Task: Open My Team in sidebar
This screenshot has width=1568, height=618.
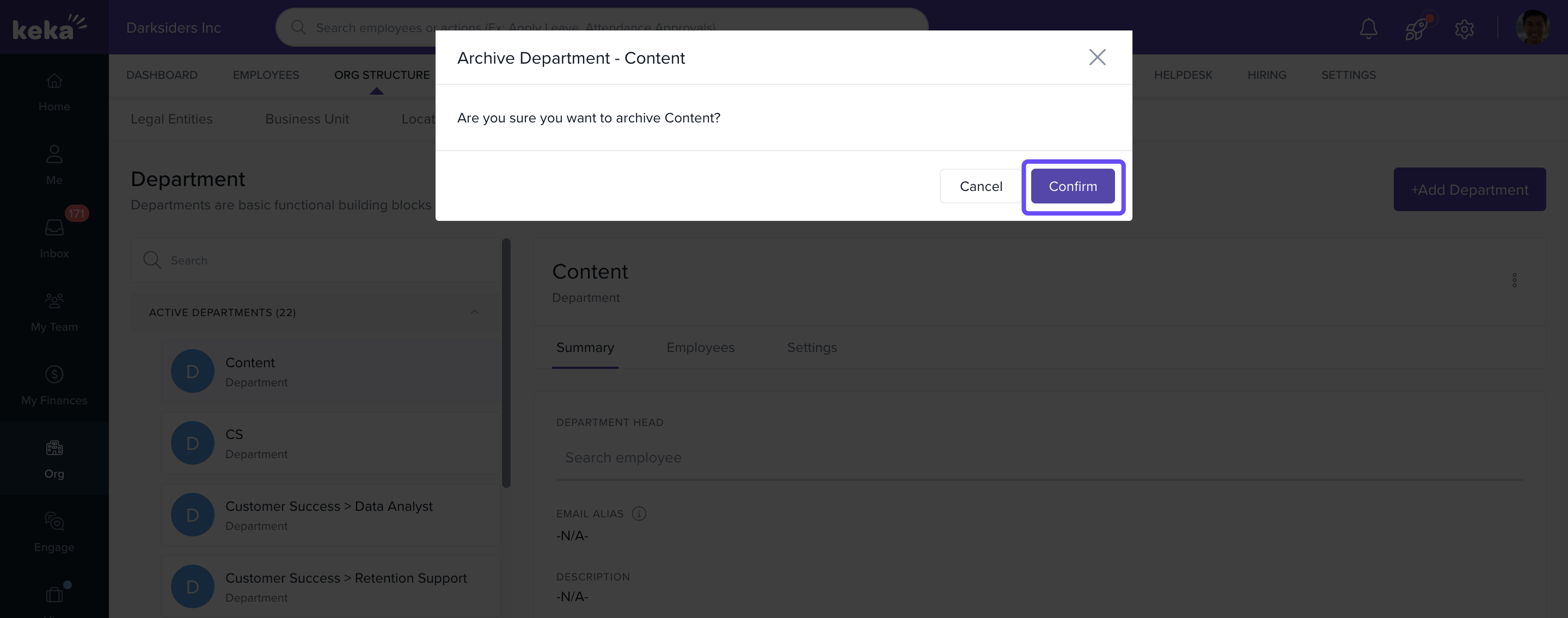Action: click(54, 311)
